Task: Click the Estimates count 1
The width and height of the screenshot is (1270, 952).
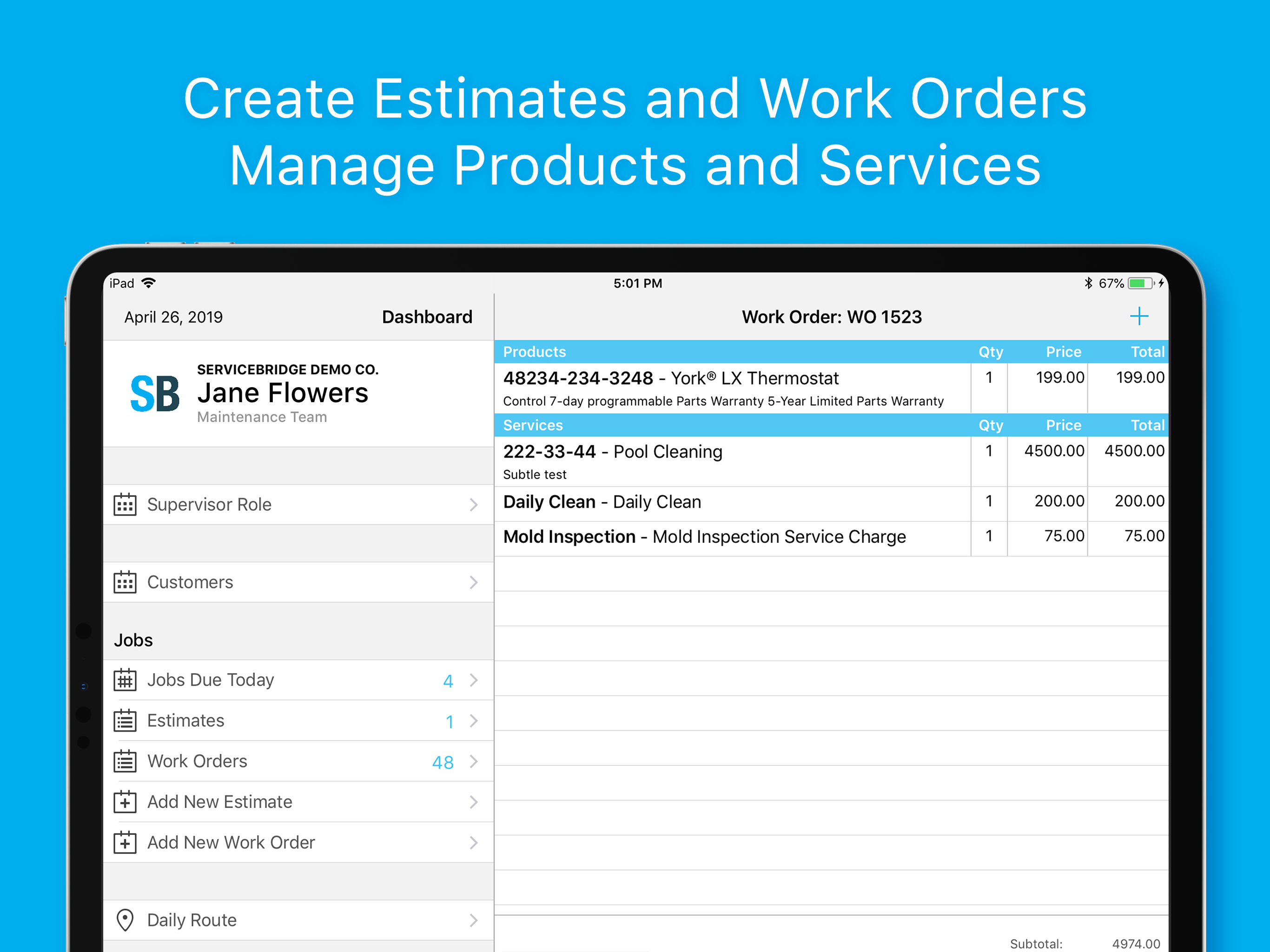Action: click(x=450, y=722)
